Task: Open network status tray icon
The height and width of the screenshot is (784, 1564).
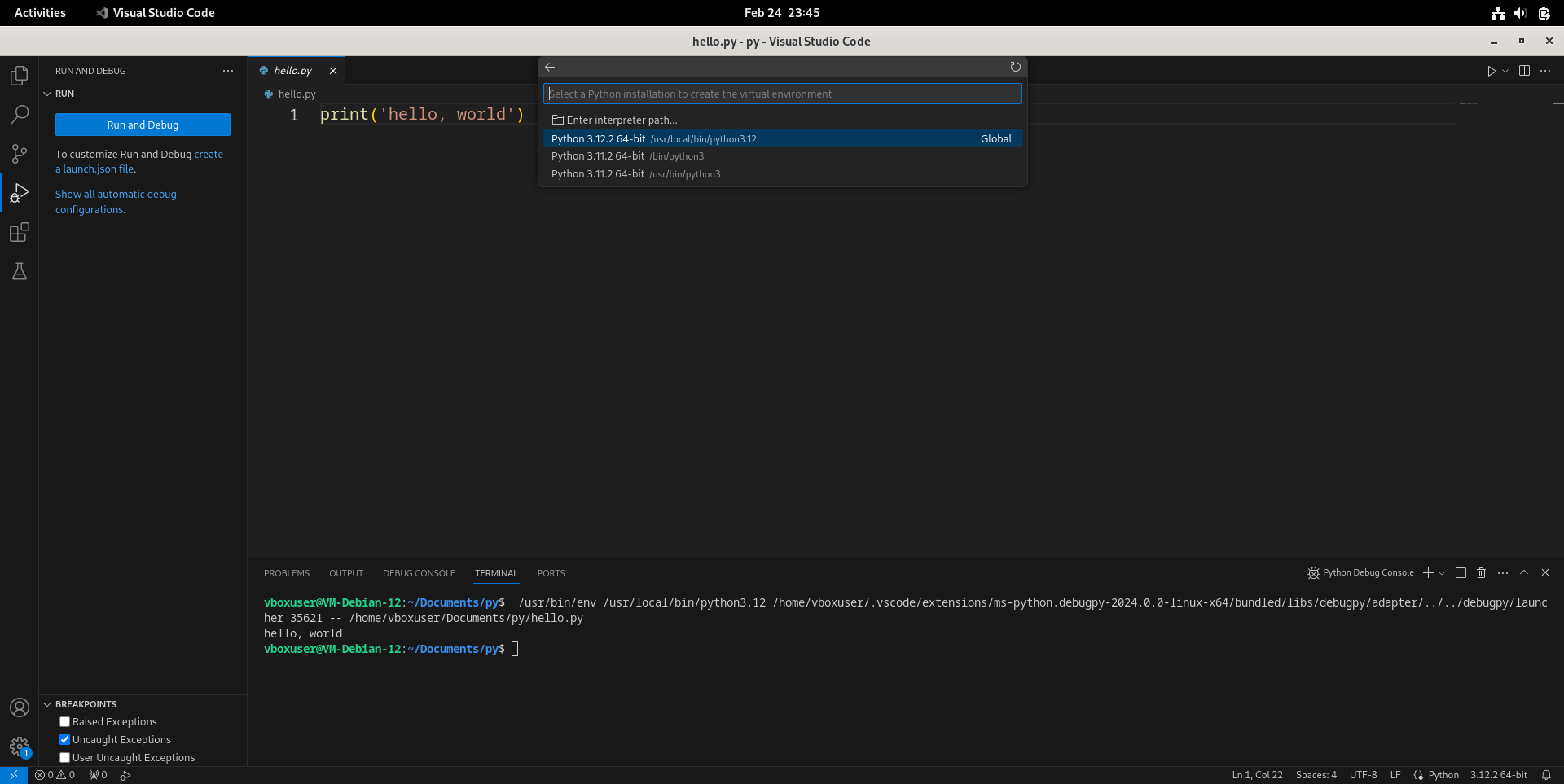Action: tap(1497, 13)
